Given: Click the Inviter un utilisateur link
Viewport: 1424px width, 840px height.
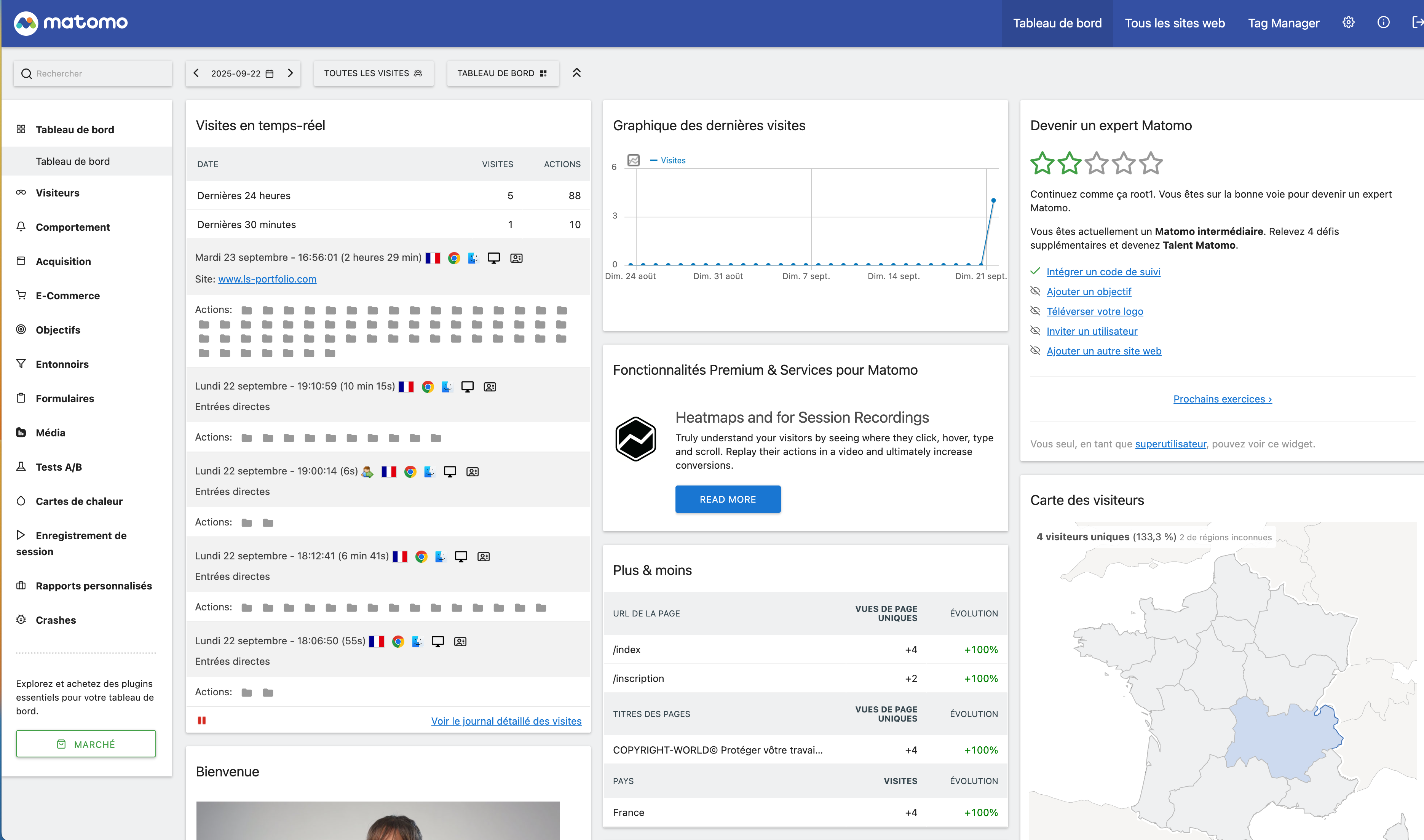Looking at the screenshot, I should pyautogui.click(x=1092, y=331).
